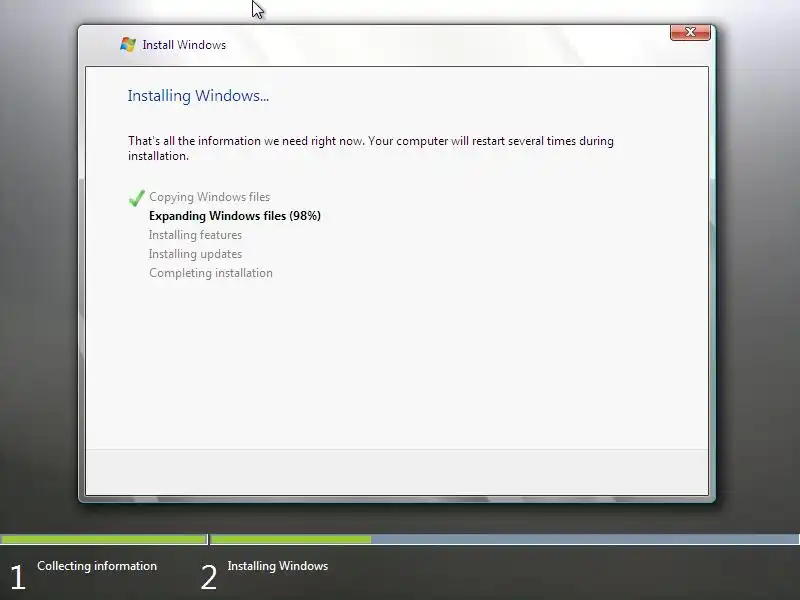Click the 'That's all the information we need' paragraph
This screenshot has width=800, height=600.
(371, 148)
